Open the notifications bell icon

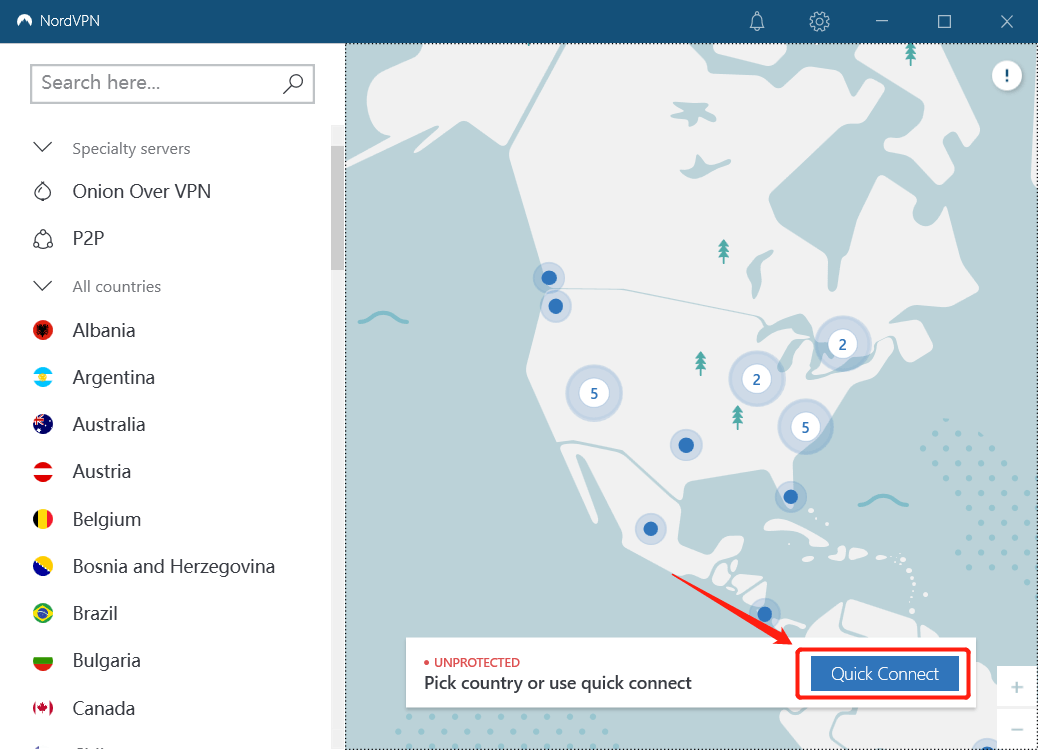759,21
